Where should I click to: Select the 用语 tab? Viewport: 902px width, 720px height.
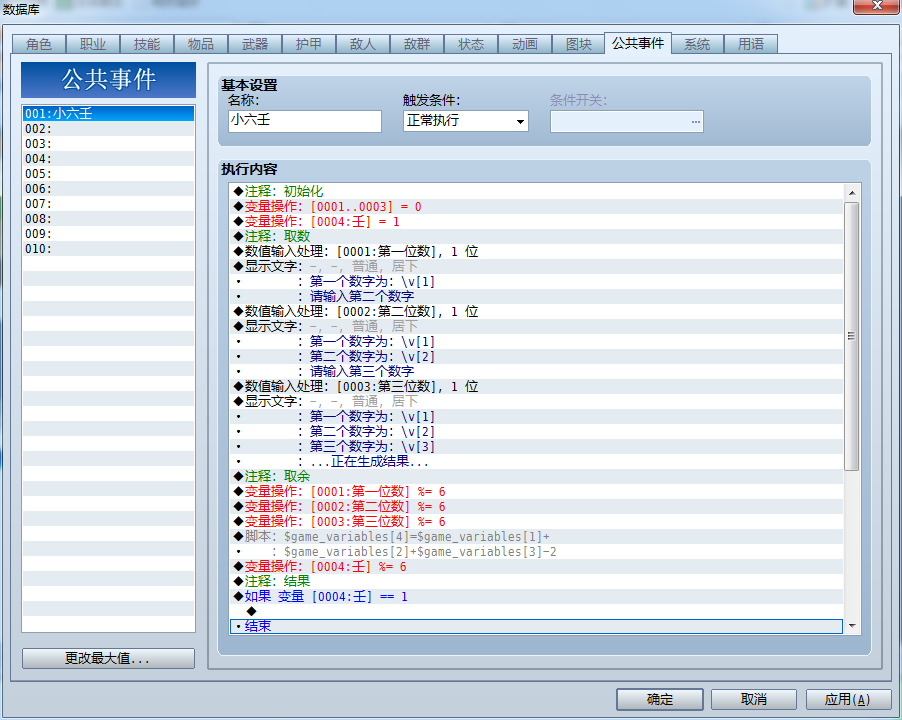pyautogui.click(x=751, y=44)
